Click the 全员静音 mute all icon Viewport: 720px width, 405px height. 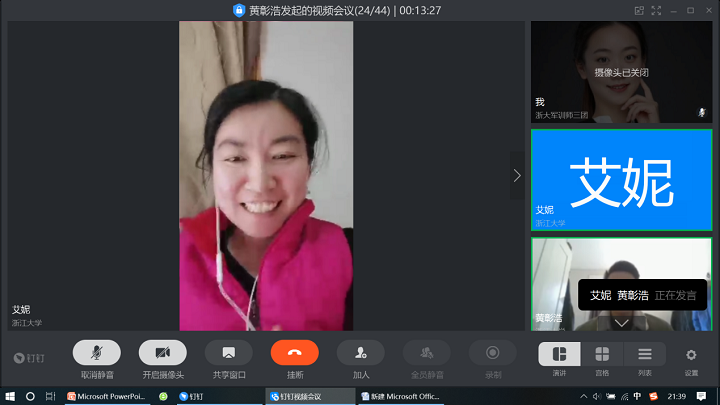[426, 353]
